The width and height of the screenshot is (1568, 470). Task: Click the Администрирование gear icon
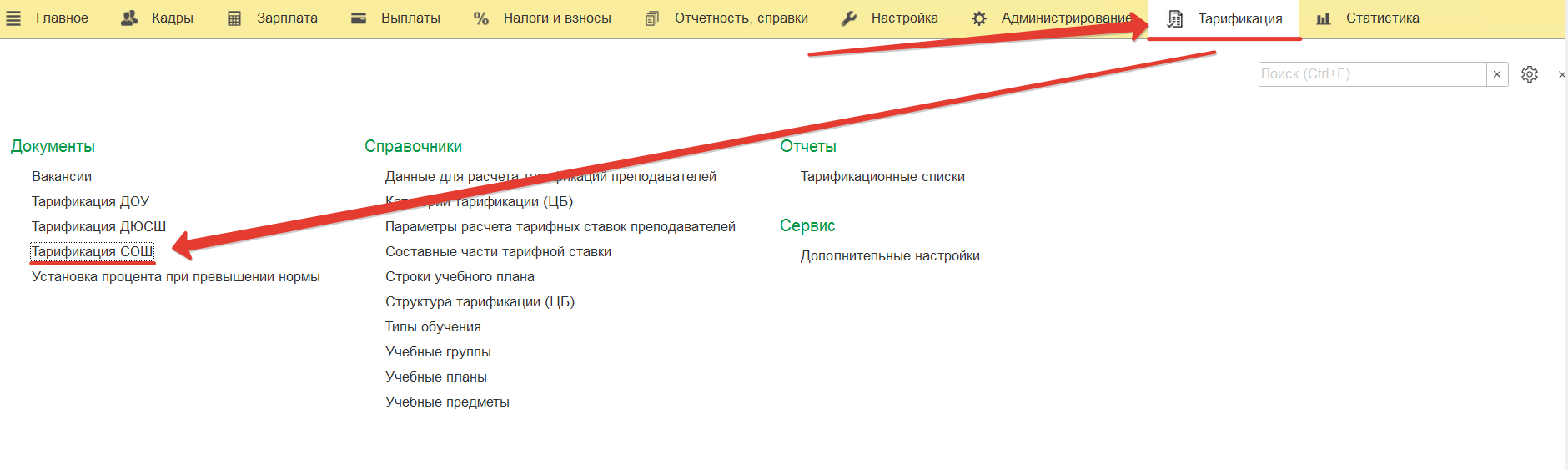[x=979, y=18]
